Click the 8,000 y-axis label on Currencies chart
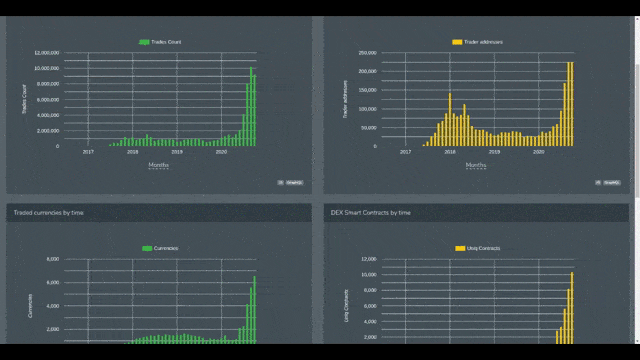The image size is (640, 360). tap(53, 259)
